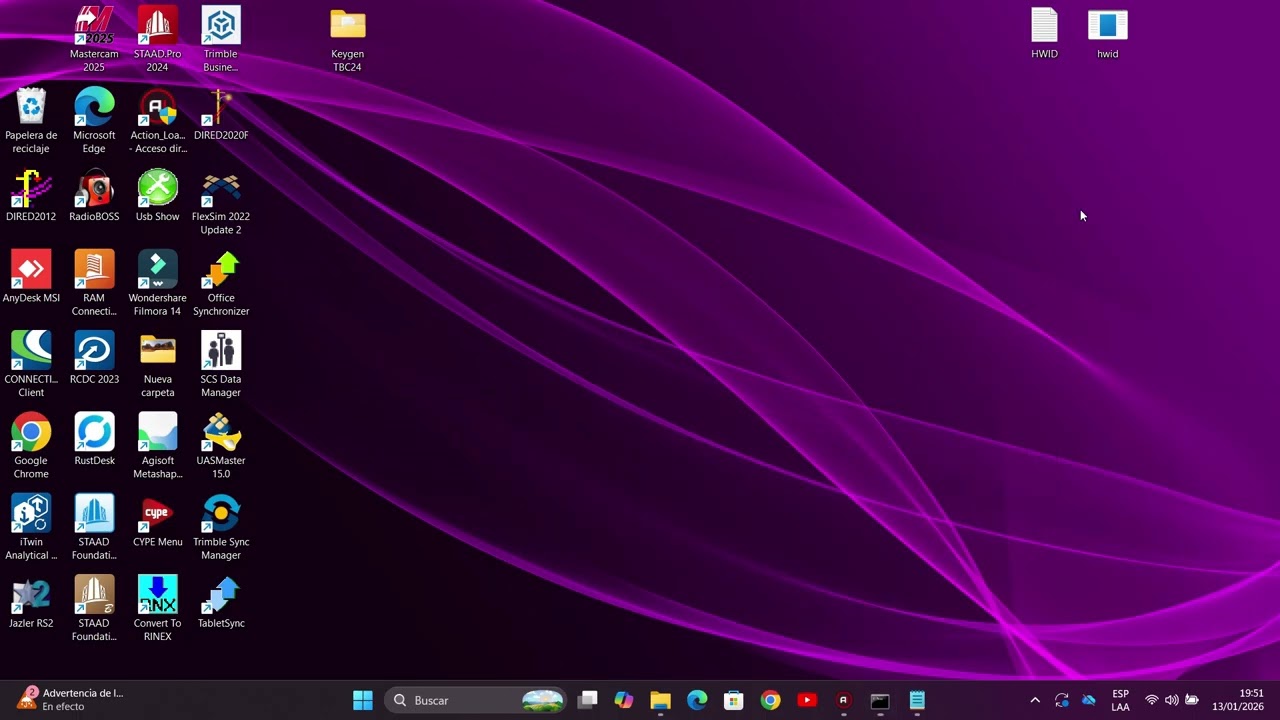Open Trimble Business Center shortcut
The image size is (1280, 720).
[221, 39]
